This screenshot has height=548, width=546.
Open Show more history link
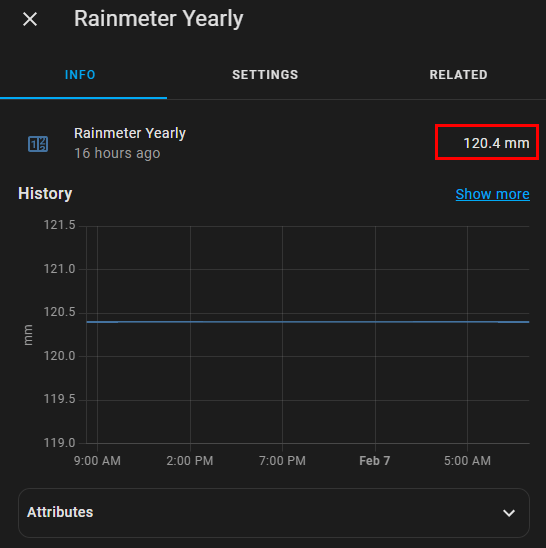pyautogui.click(x=493, y=194)
